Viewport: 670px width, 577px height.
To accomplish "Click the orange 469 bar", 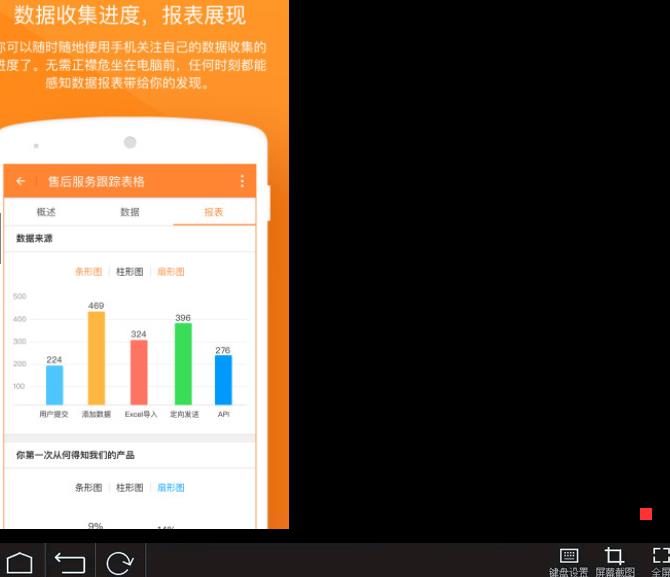I will pos(97,358).
